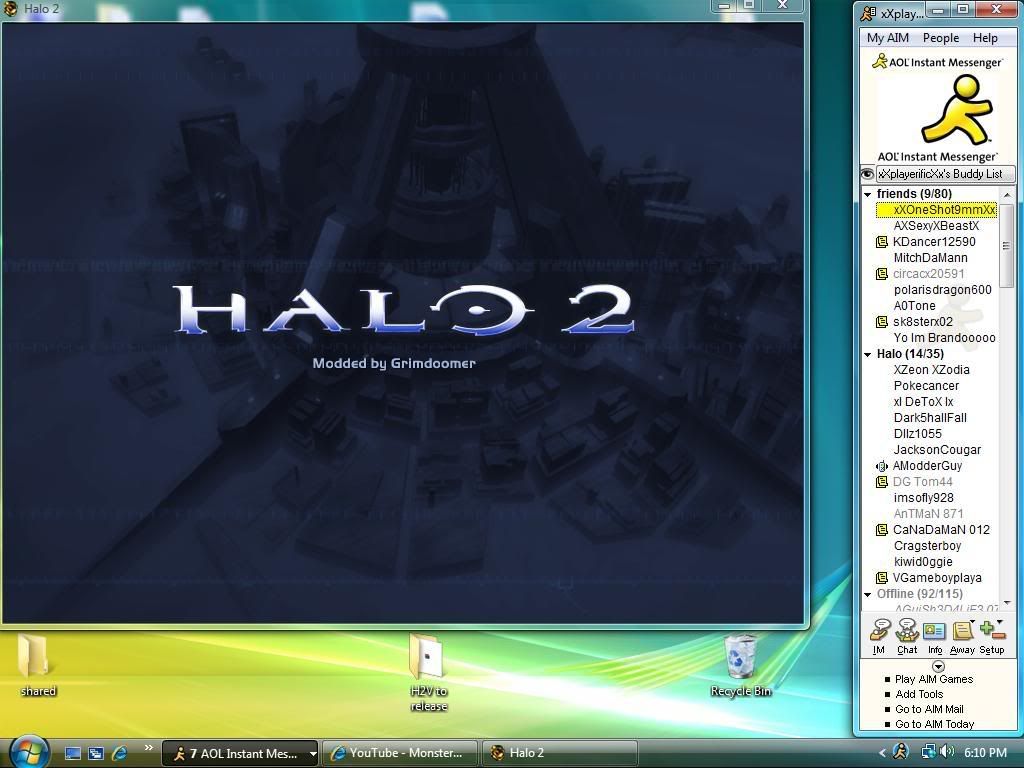
Task: Select the Recycle Bin desktop icon
Action: (741, 665)
